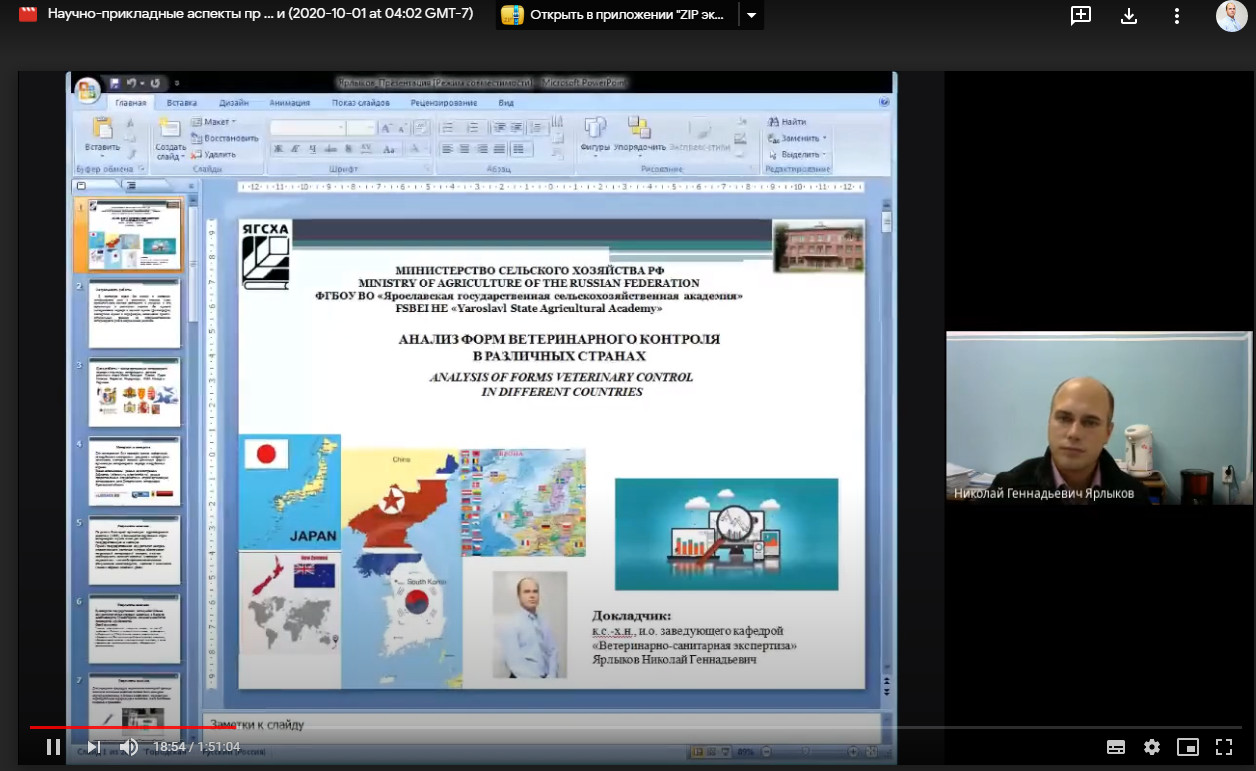
Task: Select slide 3 thumbnail
Action: pos(134,392)
